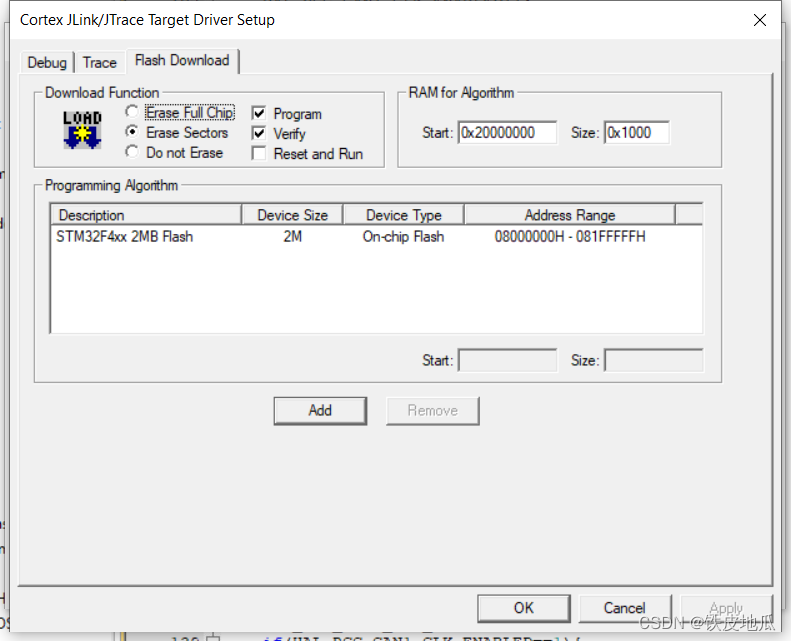Click the Cancel button
791x641 pixels.
625,608
